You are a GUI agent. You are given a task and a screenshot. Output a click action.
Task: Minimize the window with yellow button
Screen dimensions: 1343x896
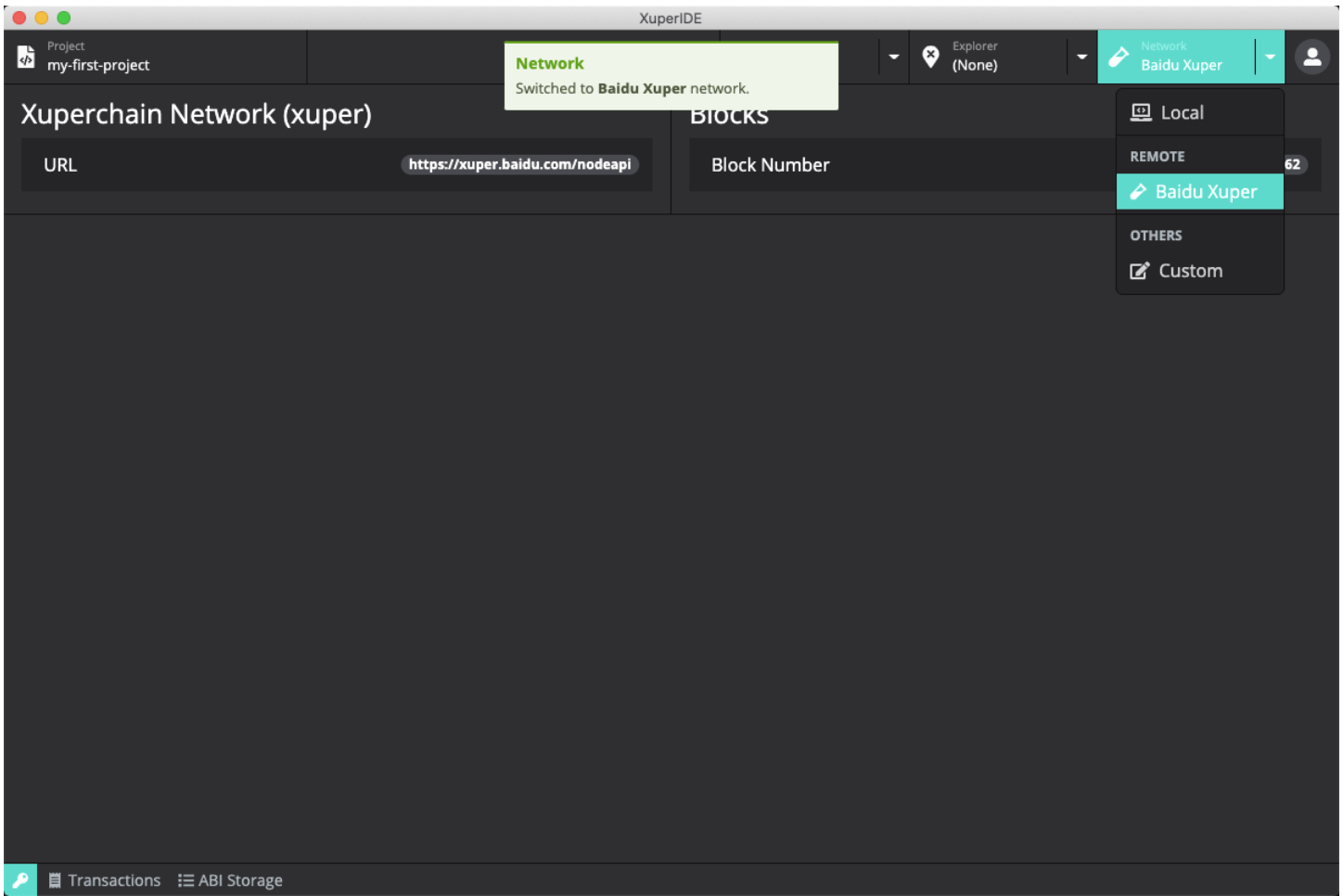[41, 18]
